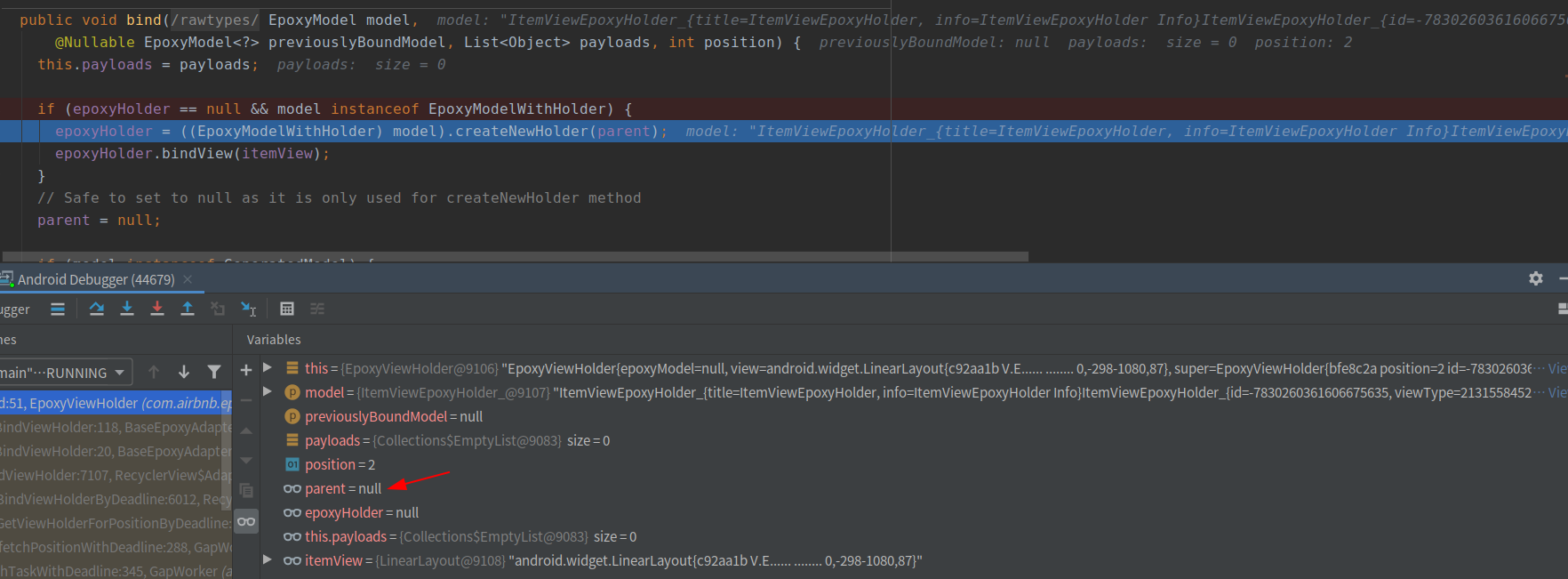The width and height of the screenshot is (1568, 579).
Task: Close the Android Debugger (44679) tab
Action: point(188,279)
